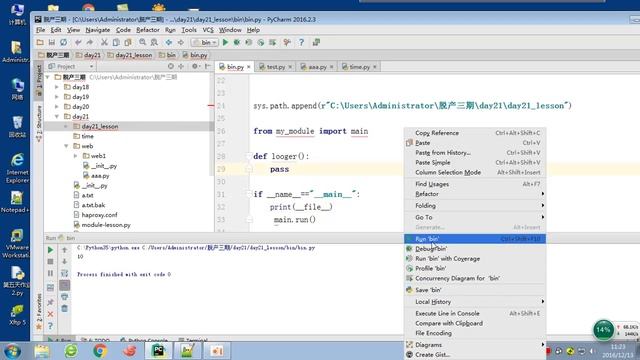This screenshot has height=360, width=640.
Task: Click the Profile toolbar icon
Action: click(x=260, y=42)
